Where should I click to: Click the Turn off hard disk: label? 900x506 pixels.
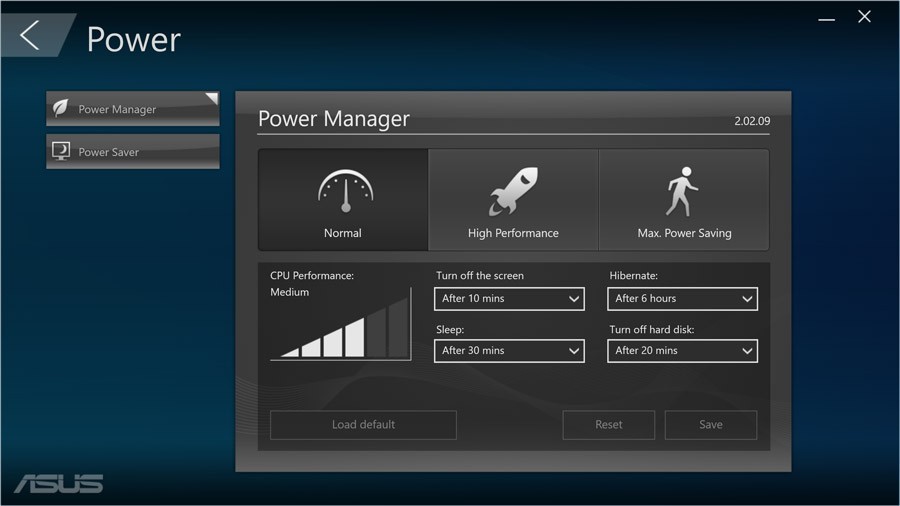[651, 329]
